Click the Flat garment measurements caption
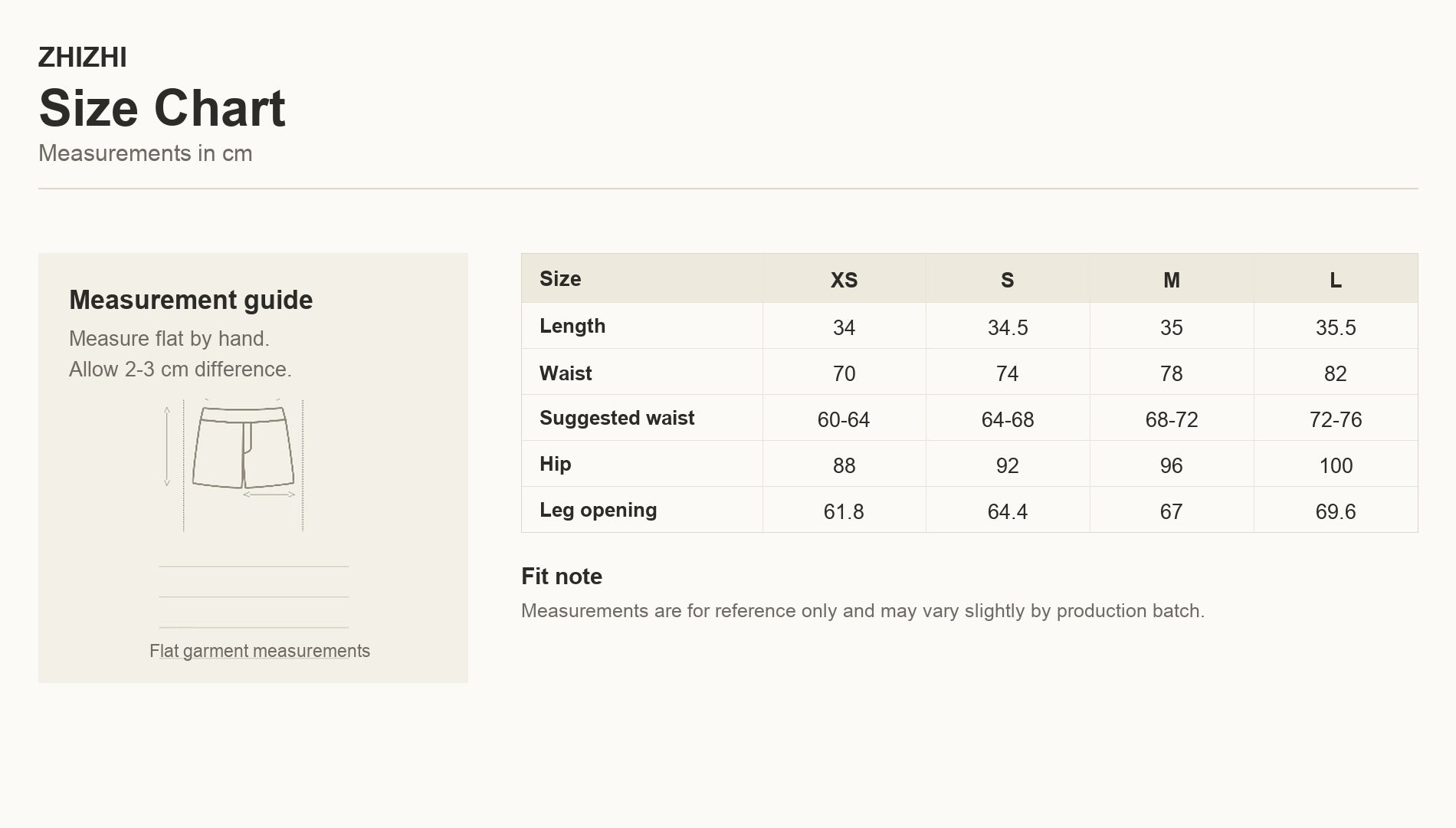Viewport: 1456px width, 828px height. (x=260, y=651)
